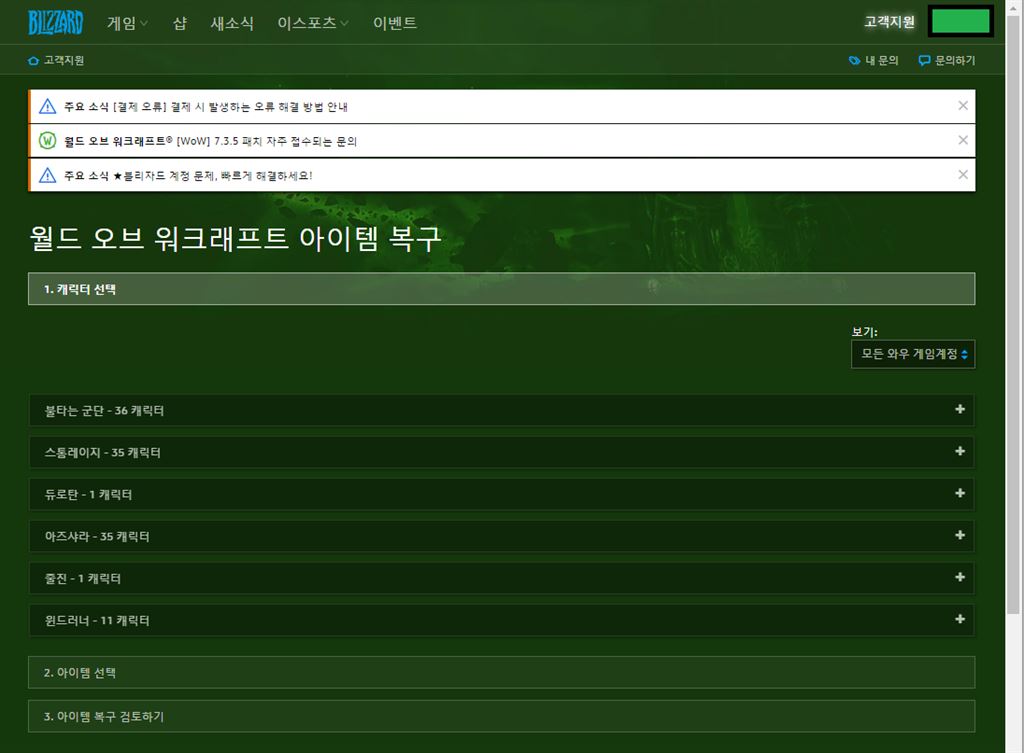Open the 이스포츠 menu dropdown
This screenshot has height=753, width=1024.
point(313,24)
